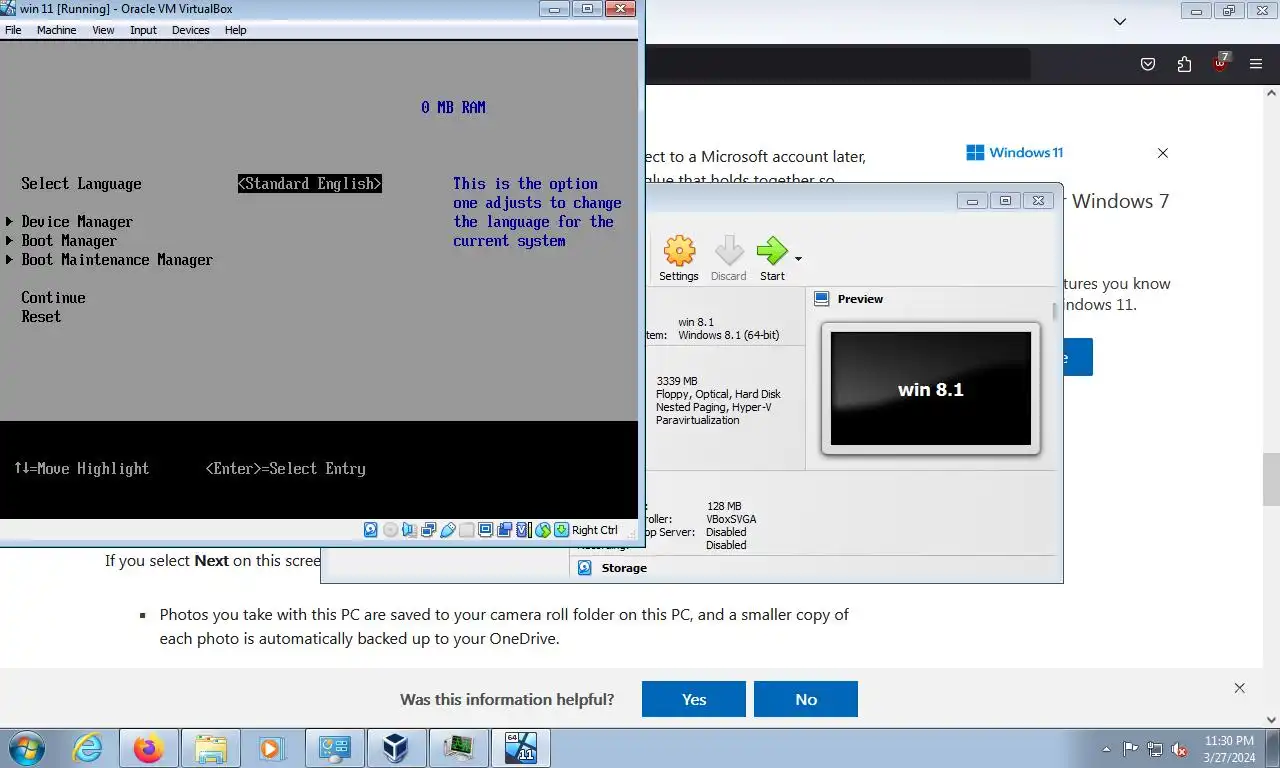1280x768 pixels.
Task: Click the network adapters icon in VM status bar
Action: pos(429,530)
